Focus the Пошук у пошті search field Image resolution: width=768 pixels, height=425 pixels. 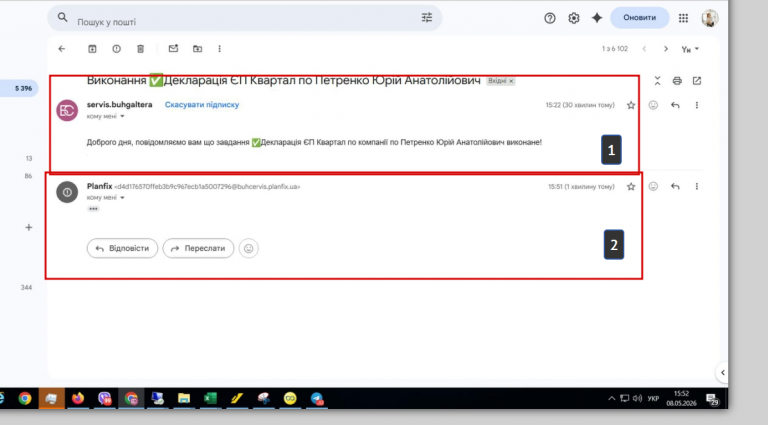click(245, 20)
